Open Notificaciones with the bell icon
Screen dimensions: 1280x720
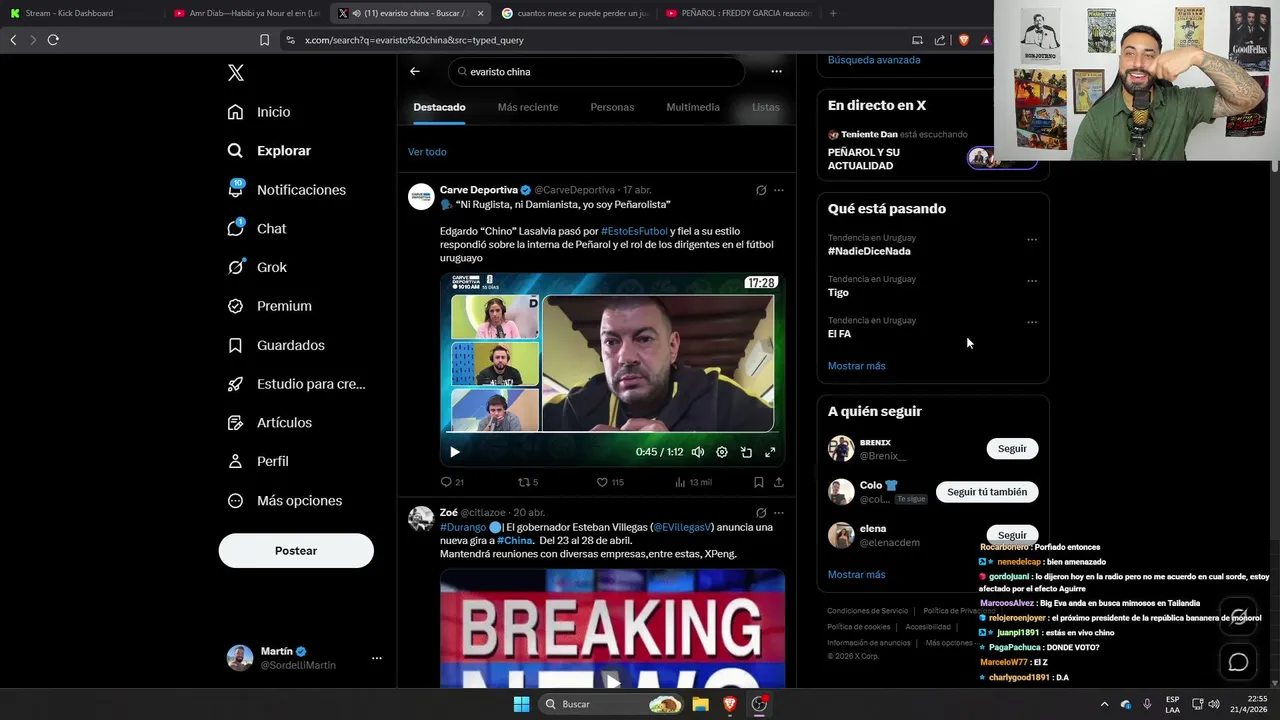(286, 190)
